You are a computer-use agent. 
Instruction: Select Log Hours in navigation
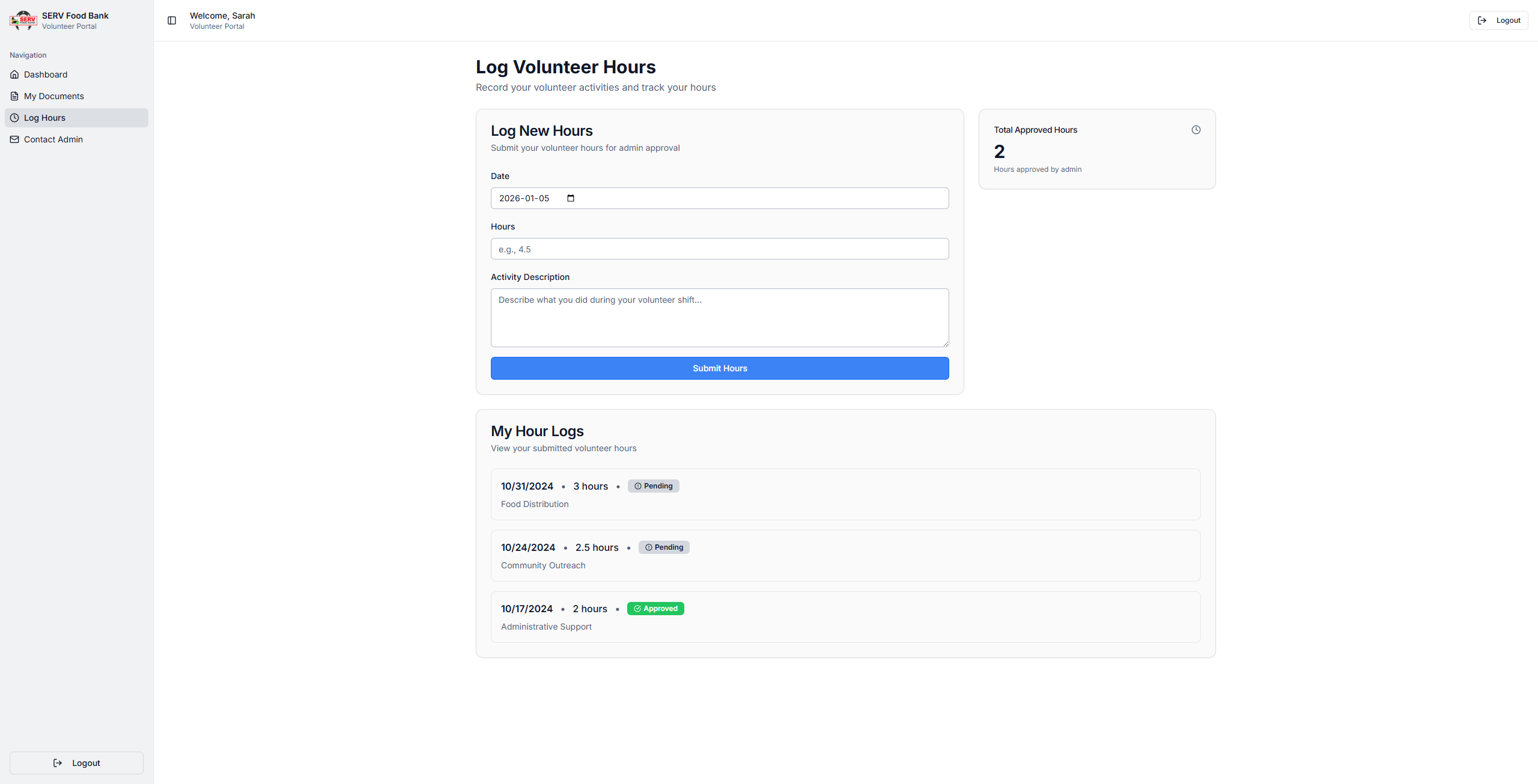coord(44,118)
